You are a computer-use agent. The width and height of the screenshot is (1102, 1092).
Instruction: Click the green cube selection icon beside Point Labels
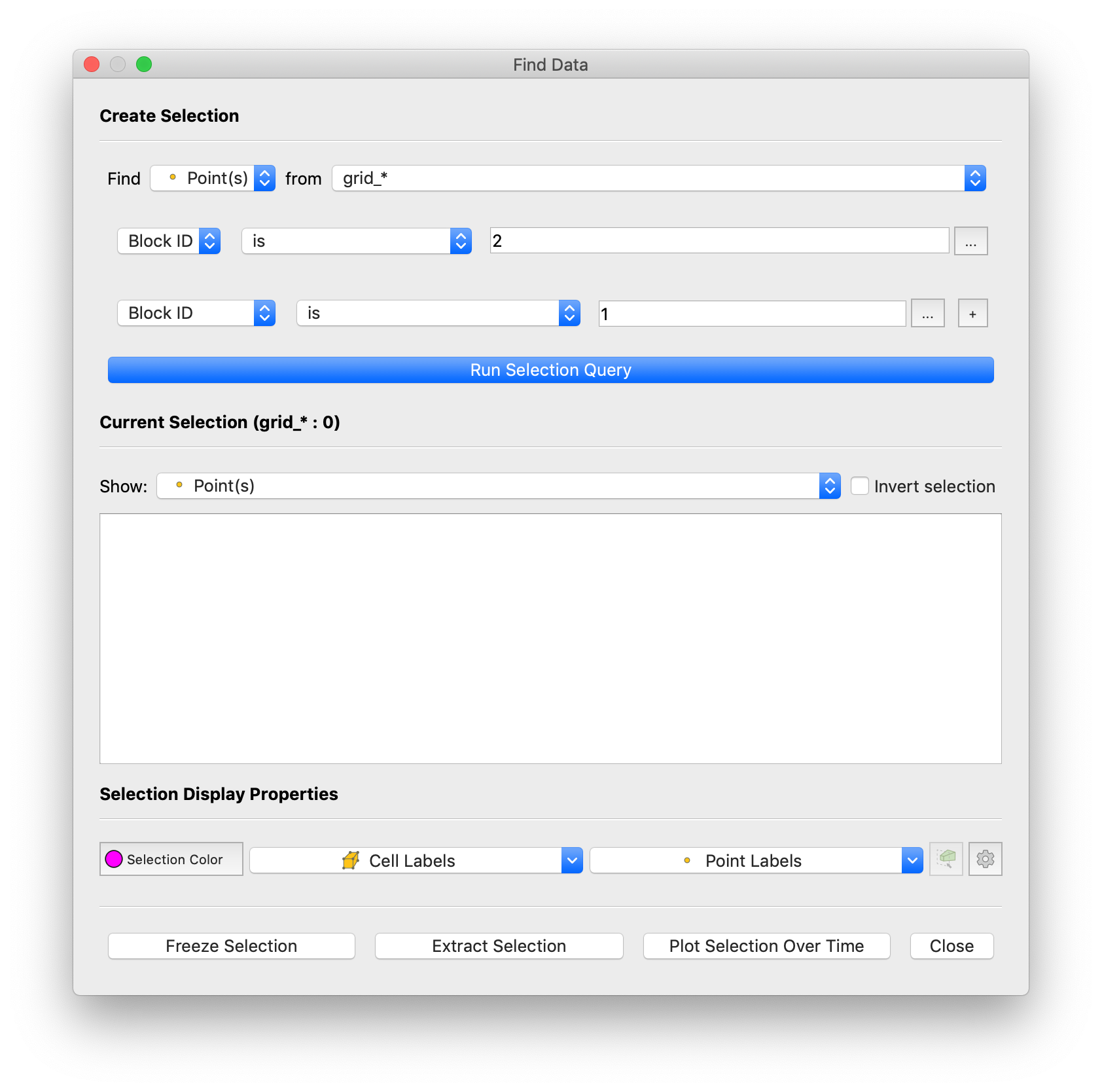[946, 859]
